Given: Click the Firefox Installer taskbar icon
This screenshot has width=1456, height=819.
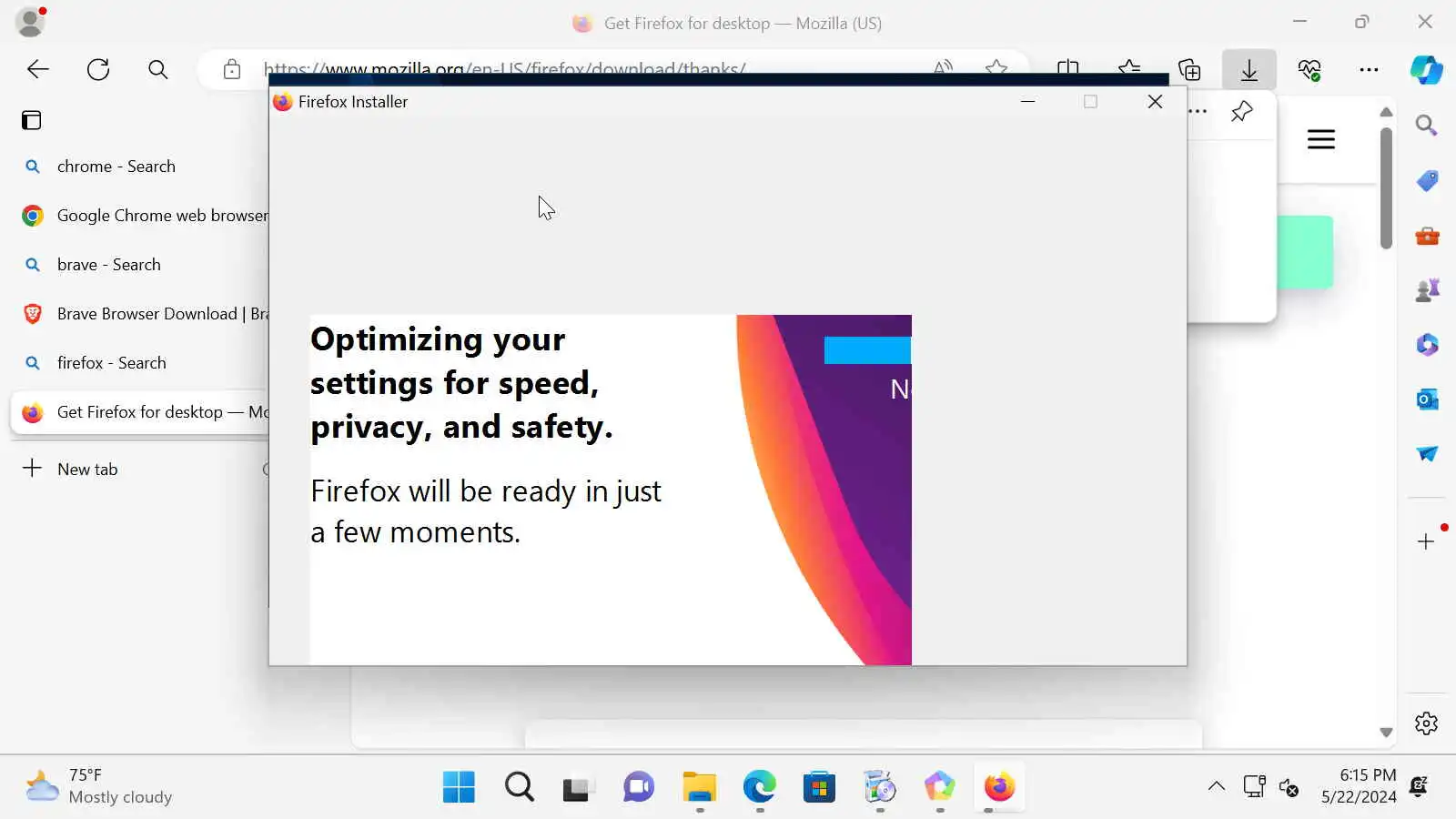Looking at the screenshot, I should pyautogui.click(x=999, y=787).
